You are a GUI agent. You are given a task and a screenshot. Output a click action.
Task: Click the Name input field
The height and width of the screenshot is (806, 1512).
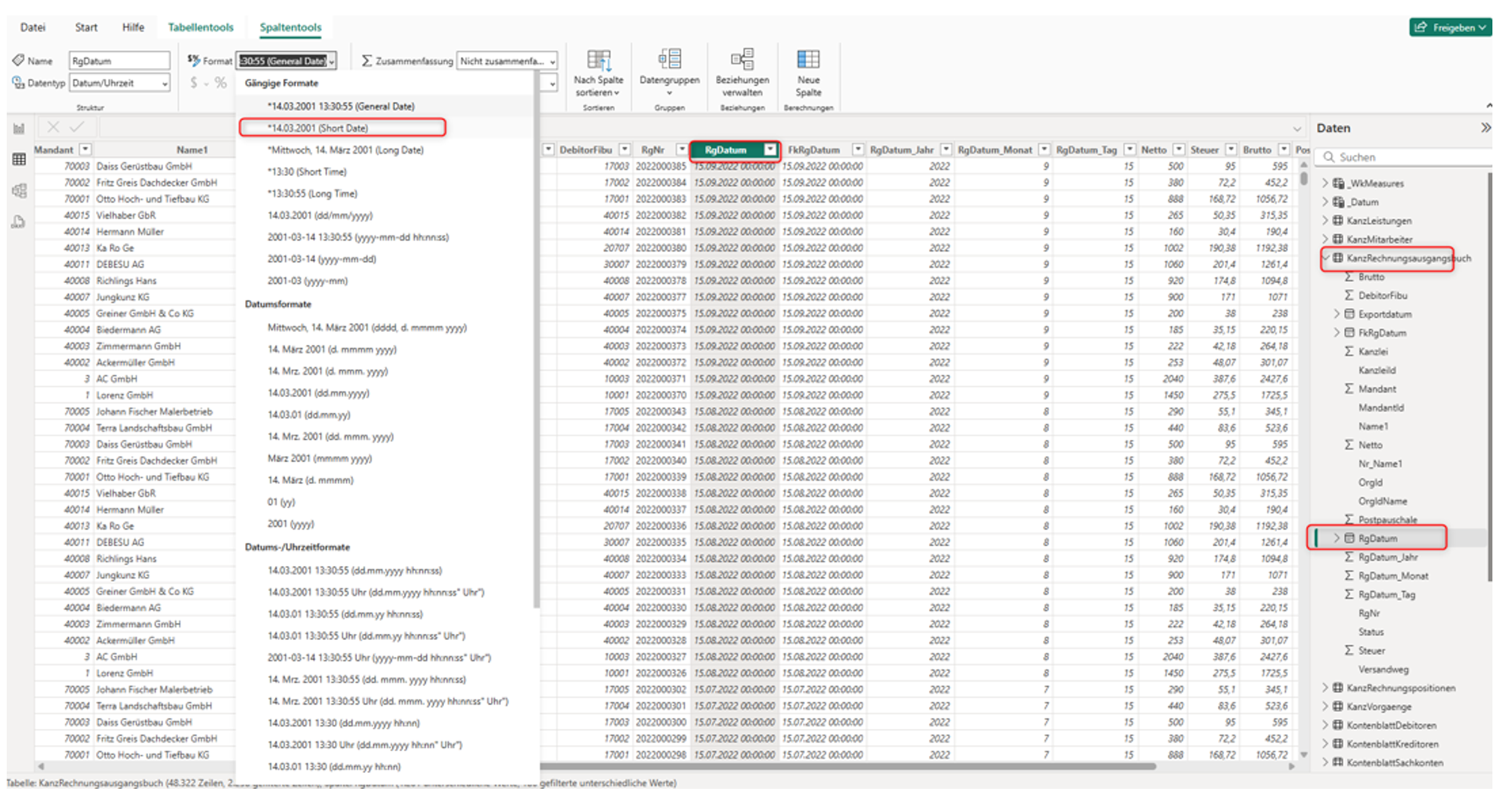click(119, 61)
